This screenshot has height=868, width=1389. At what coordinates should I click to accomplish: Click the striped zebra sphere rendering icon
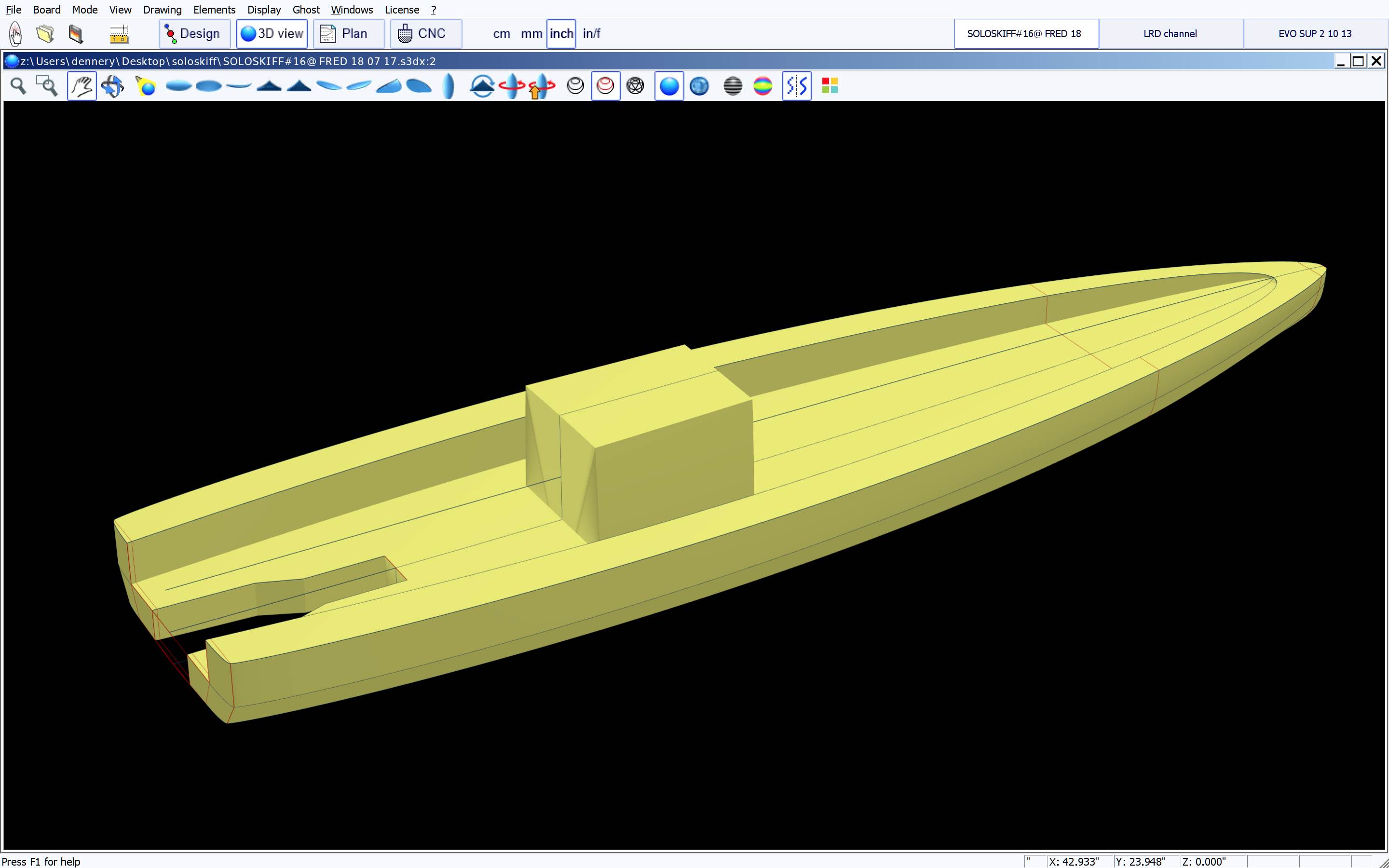pos(733,86)
